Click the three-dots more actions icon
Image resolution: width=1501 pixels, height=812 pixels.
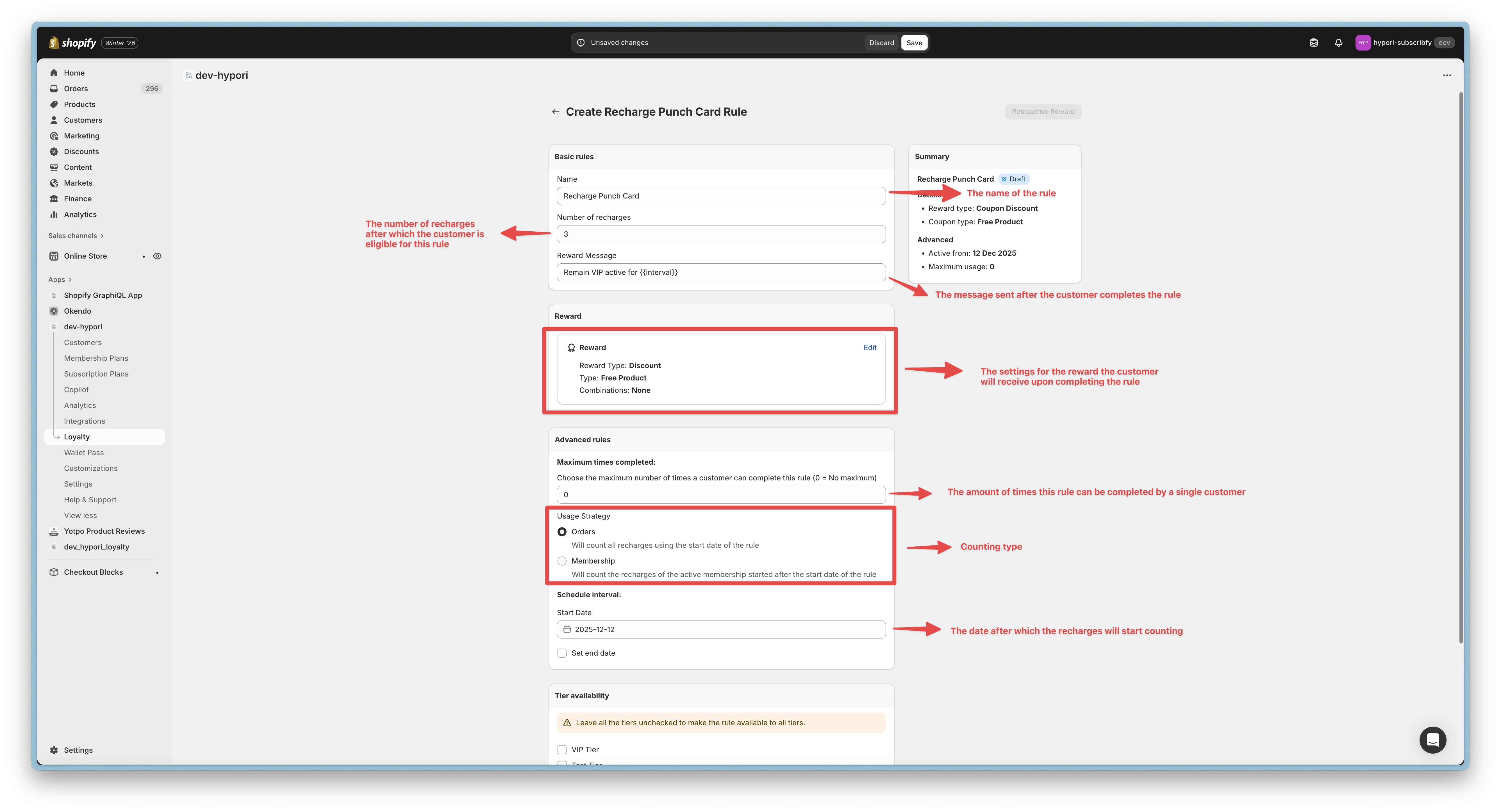pos(1447,75)
